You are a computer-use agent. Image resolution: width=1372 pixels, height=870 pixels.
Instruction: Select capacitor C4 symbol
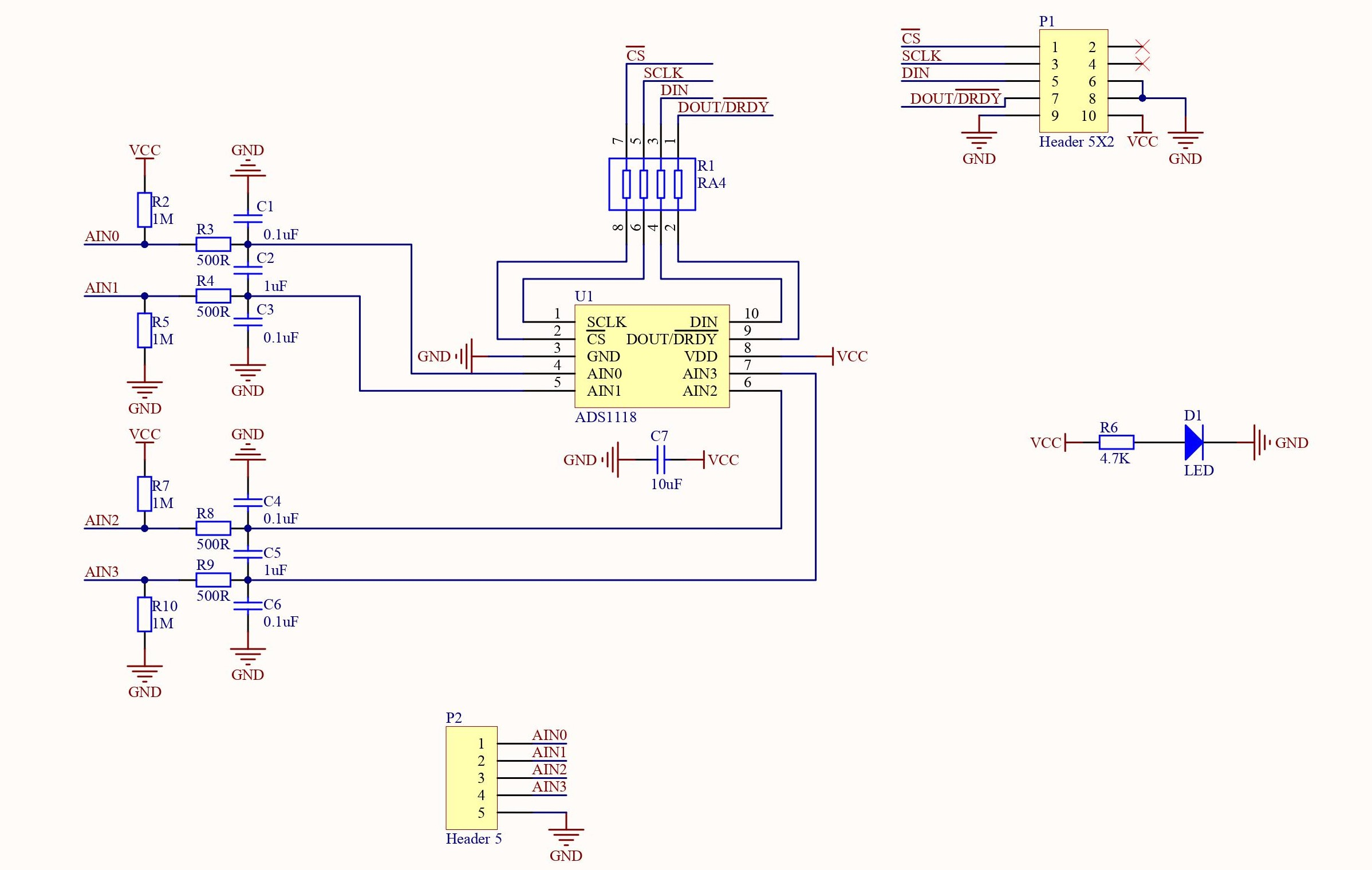coord(247,502)
